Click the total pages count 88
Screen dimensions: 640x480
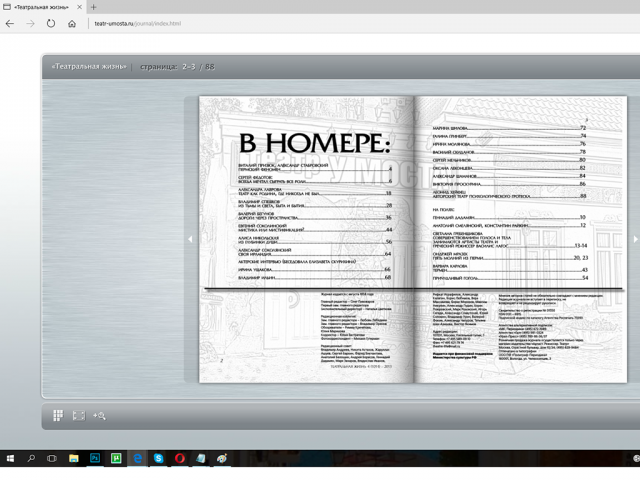tap(210, 67)
